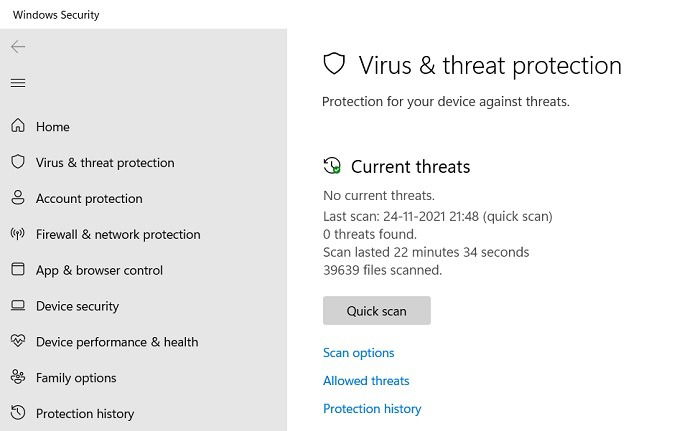This screenshot has height=431, width=700.
Task: Select sidebar Protection history clock icon
Action: 18,413
